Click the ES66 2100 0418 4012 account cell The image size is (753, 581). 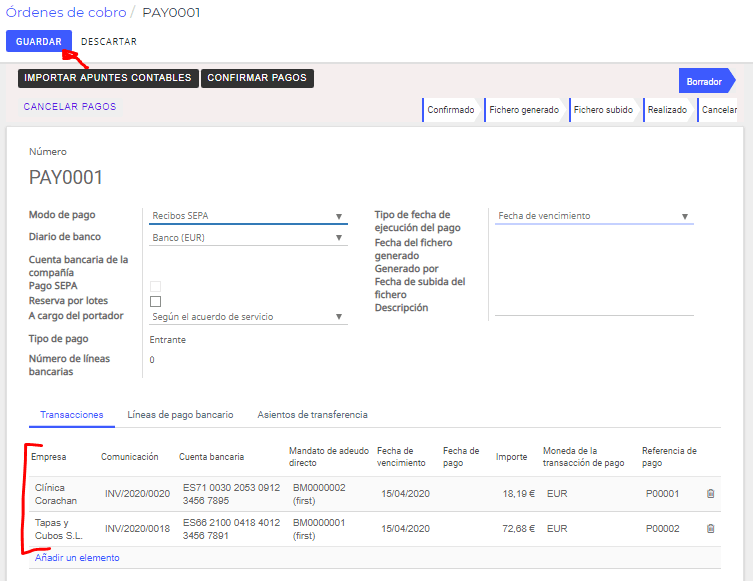click(x=231, y=529)
